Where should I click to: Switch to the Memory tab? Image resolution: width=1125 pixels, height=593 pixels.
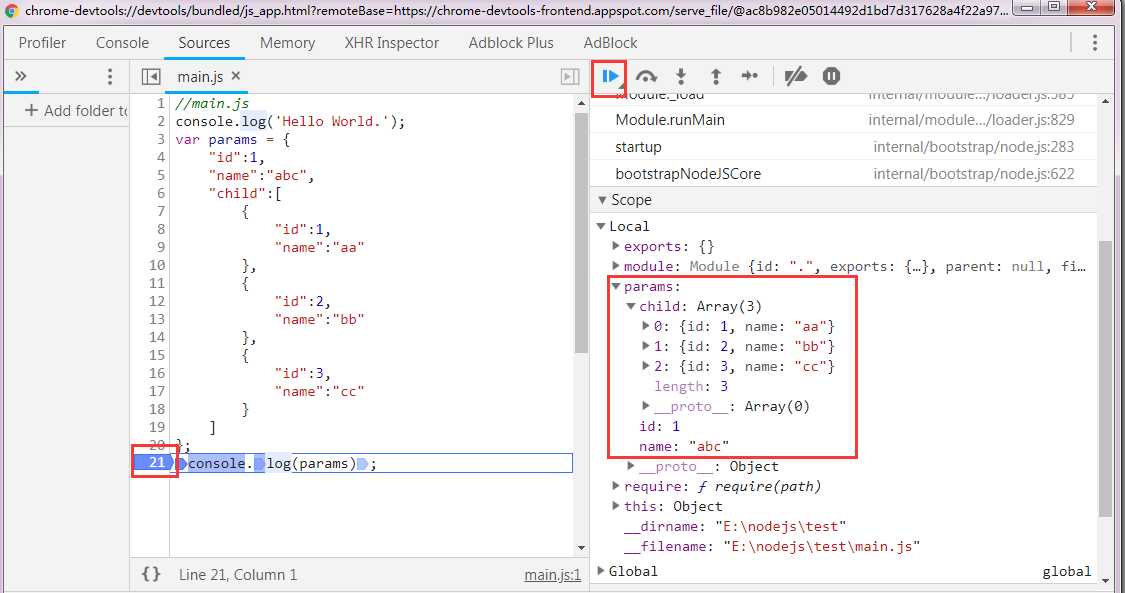(x=288, y=43)
